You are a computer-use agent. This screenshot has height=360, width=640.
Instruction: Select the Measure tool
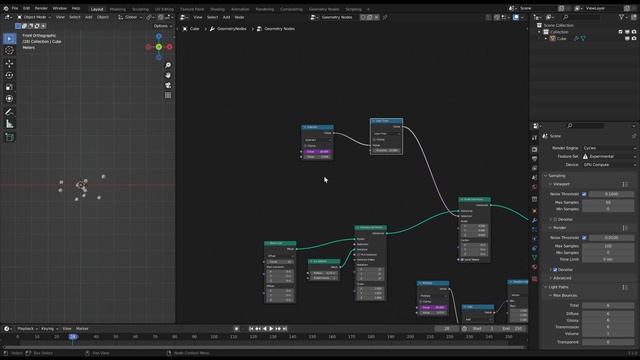tap(9, 124)
